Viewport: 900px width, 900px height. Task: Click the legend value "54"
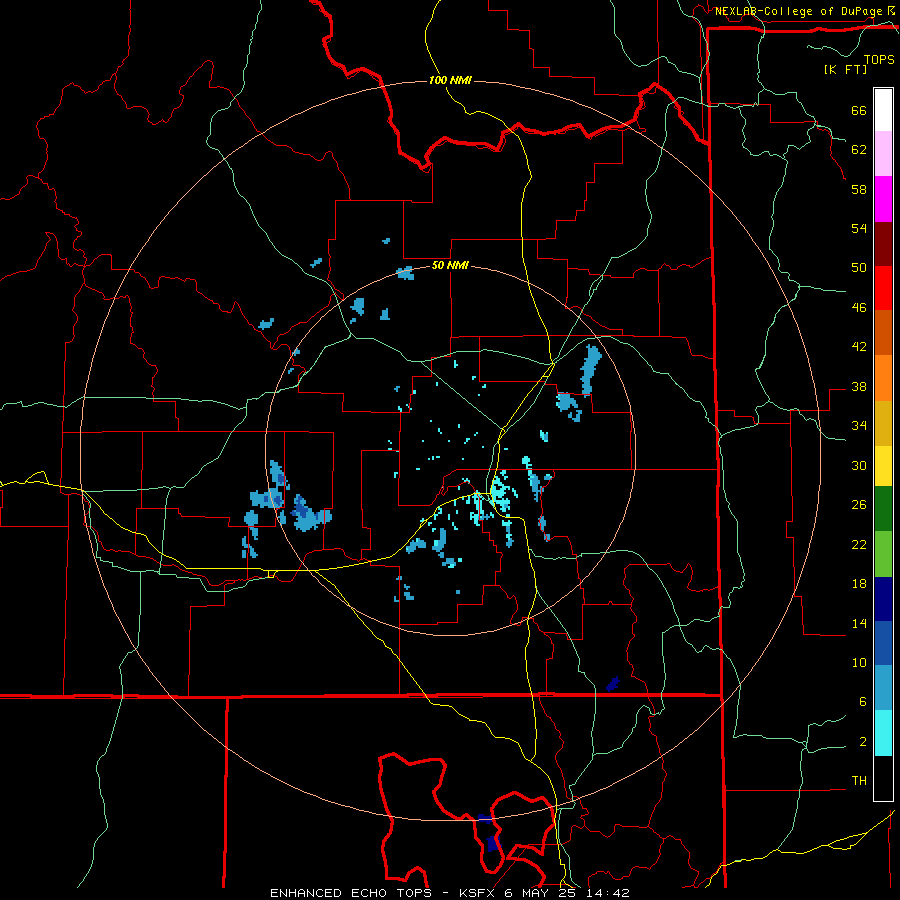pyautogui.click(x=859, y=228)
